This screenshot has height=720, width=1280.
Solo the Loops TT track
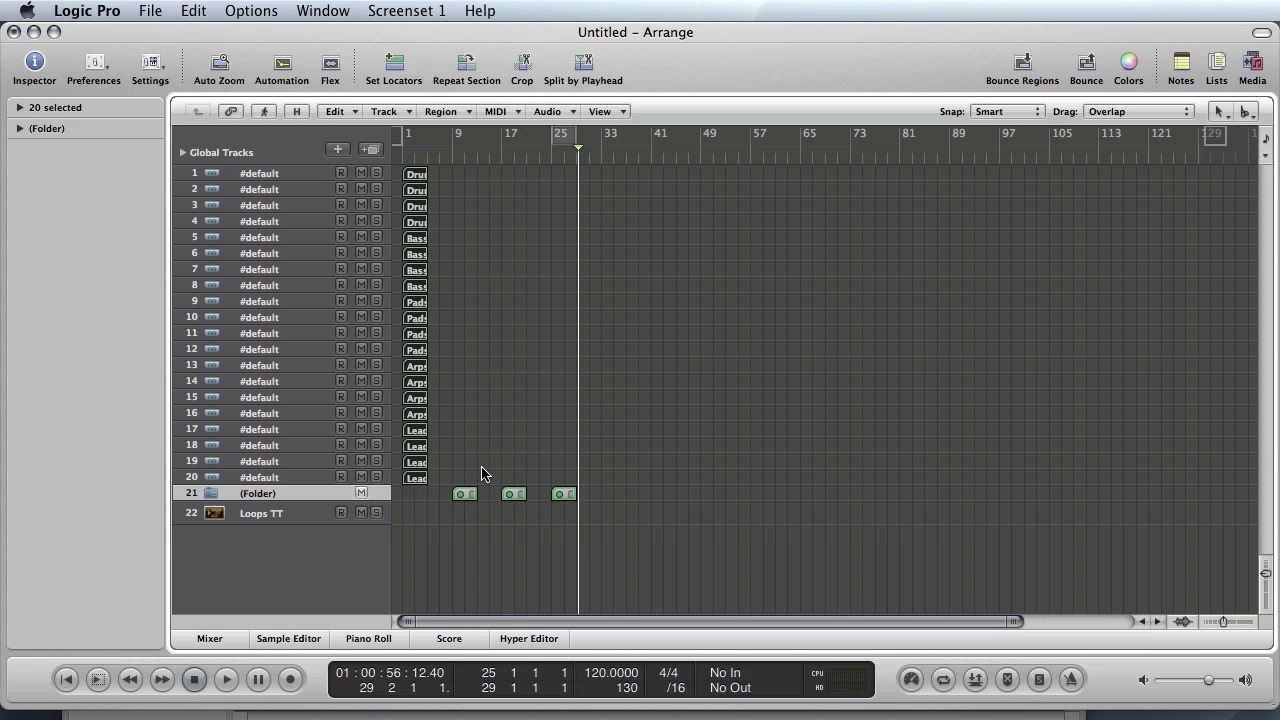coord(376,513)
